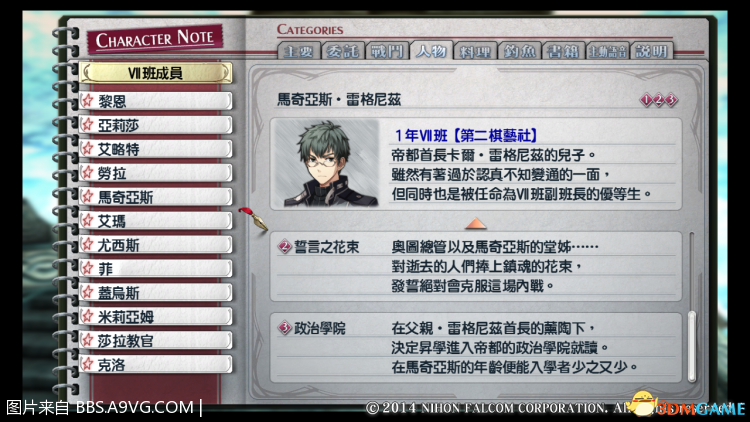
Task: Click the red diamond 3 page marker
Action: click(x=671, y=100)
